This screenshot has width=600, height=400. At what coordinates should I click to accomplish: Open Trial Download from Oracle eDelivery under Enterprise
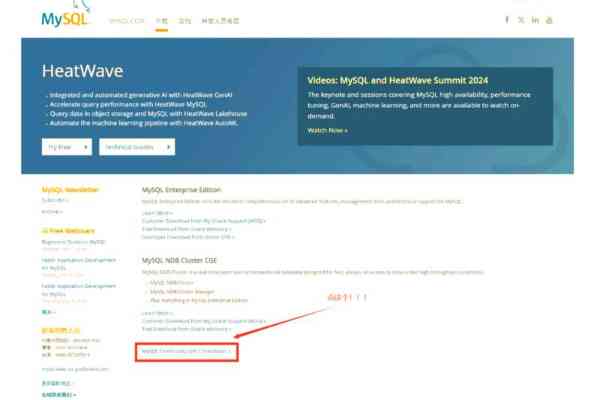tap(187, 229)
